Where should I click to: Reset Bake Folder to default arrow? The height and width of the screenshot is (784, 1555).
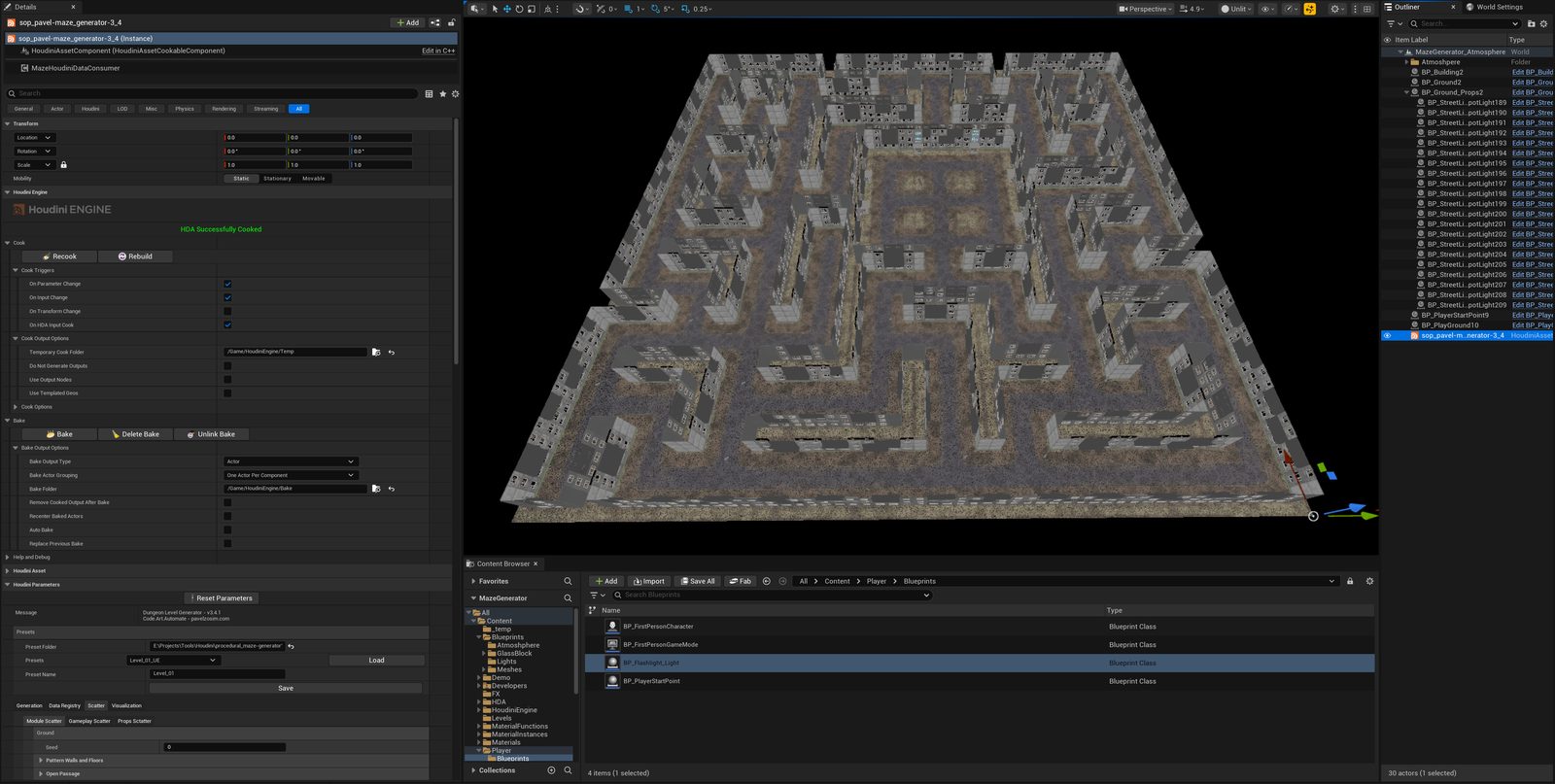tap(392, 489)
